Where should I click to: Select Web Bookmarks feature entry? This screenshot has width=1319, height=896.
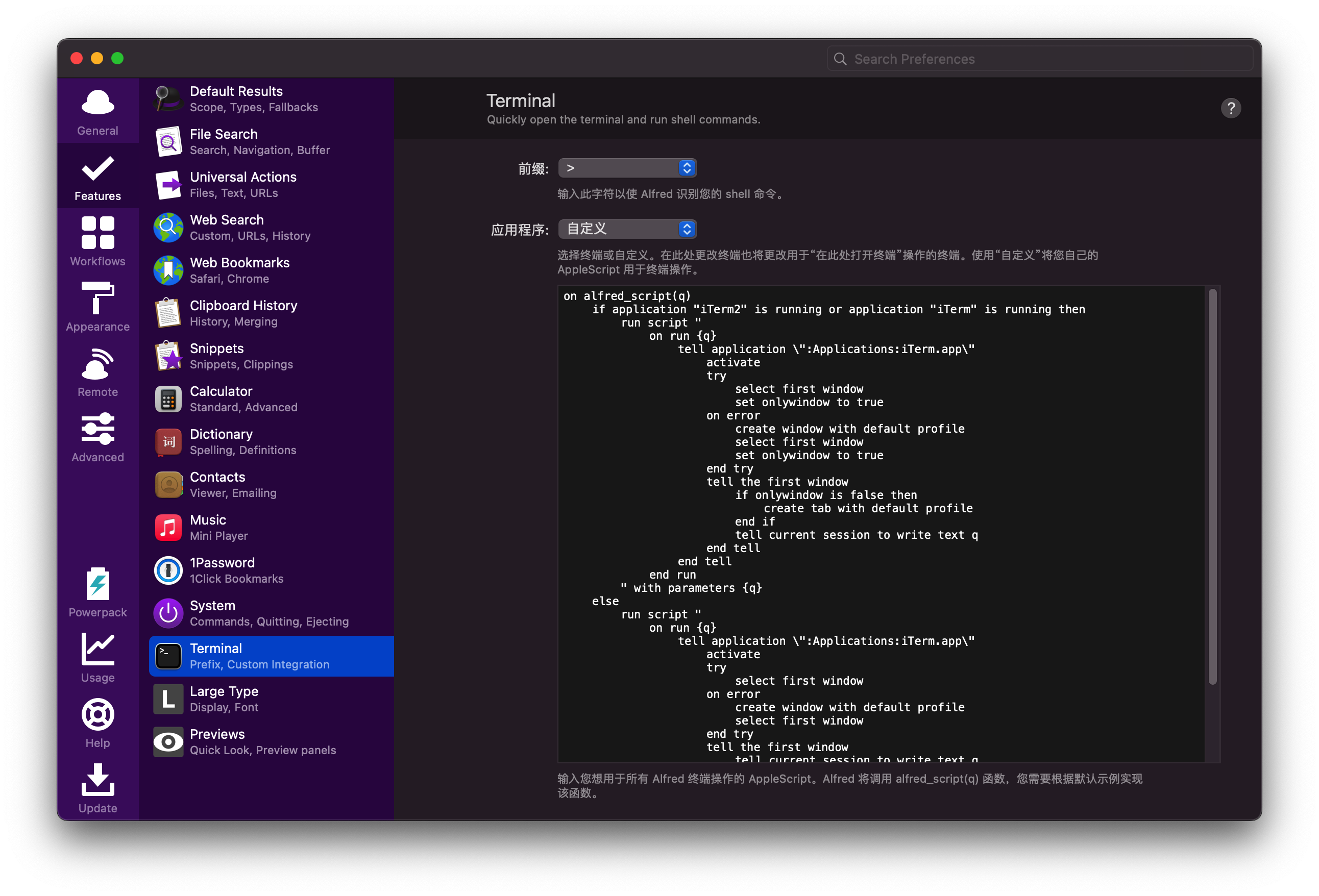pos(271,270)
